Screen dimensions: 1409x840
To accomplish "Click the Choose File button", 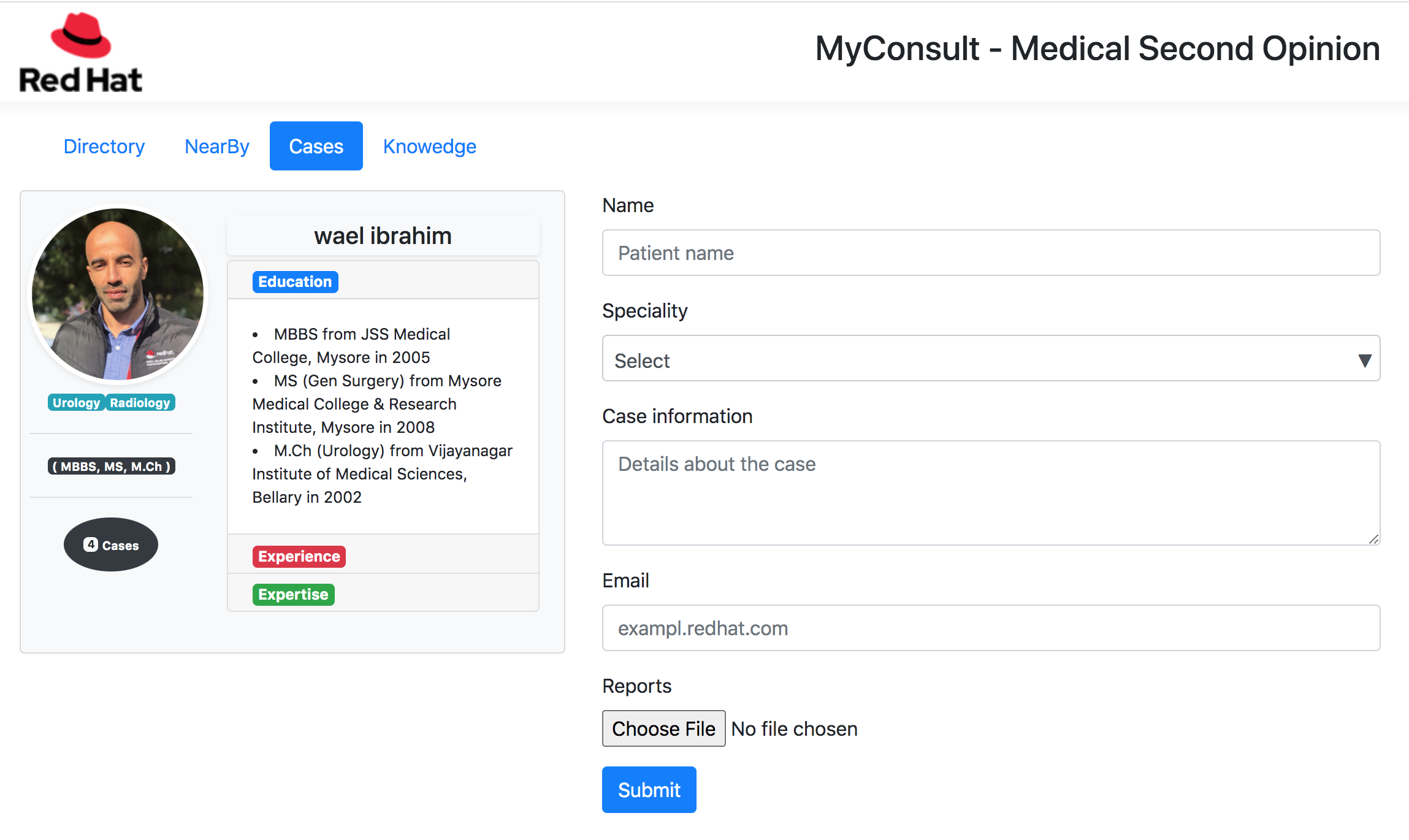I will [663, 728].
